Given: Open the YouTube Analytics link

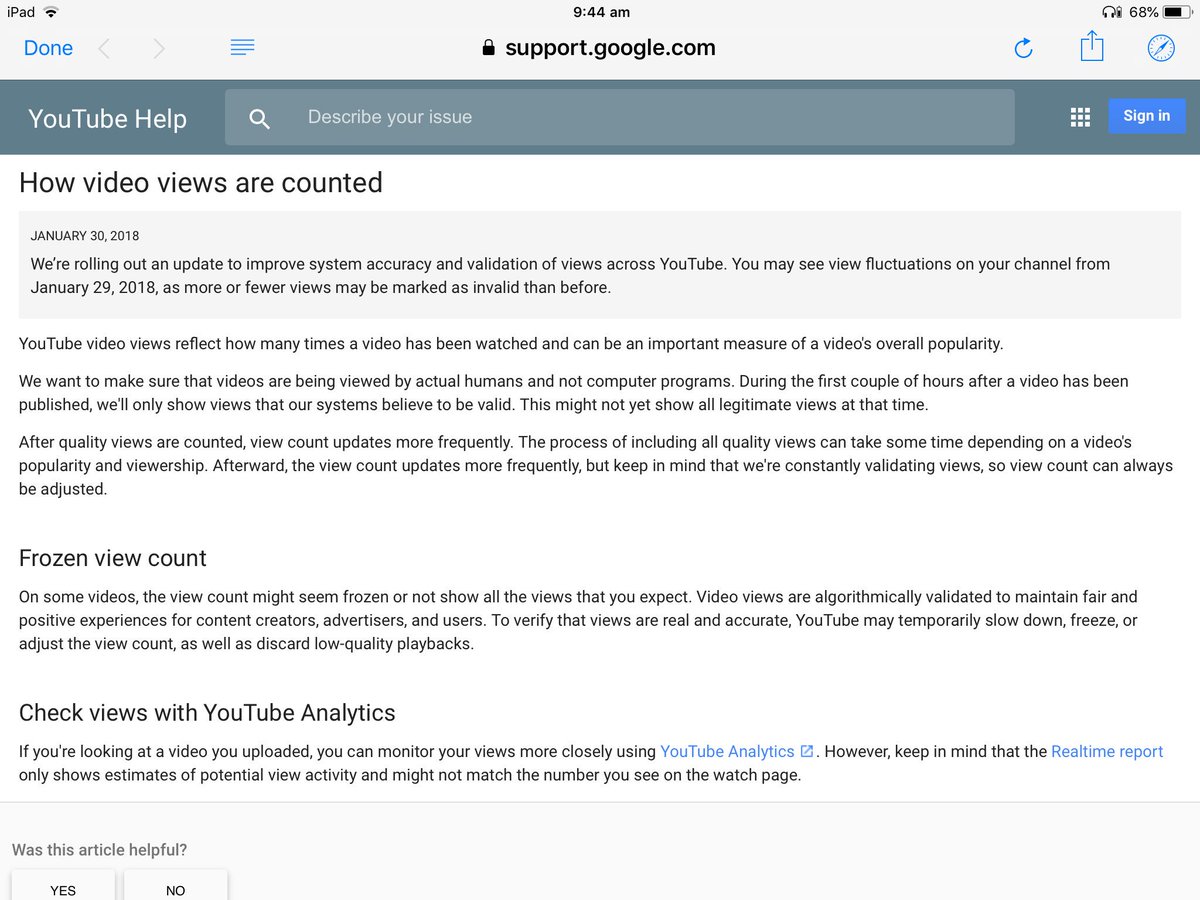Looking at the screenshot, I should click(737, 751).
